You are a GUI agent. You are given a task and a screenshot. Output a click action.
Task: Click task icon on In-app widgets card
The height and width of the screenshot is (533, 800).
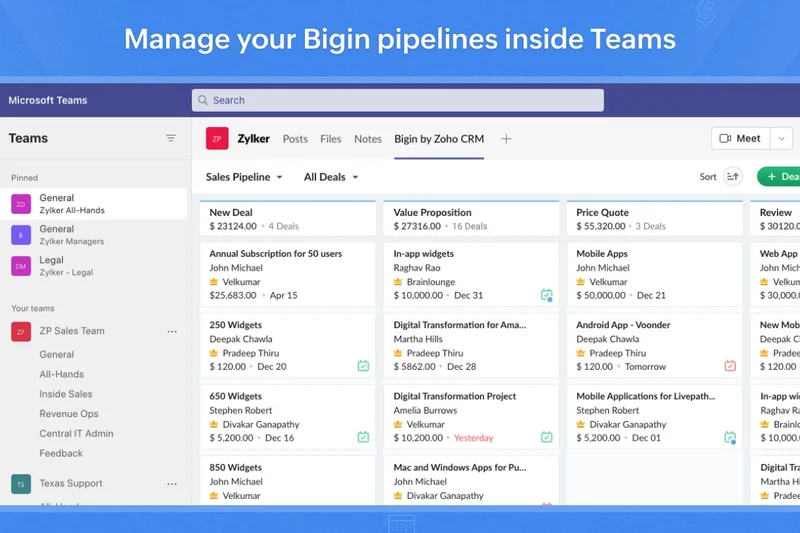(546, 295)
